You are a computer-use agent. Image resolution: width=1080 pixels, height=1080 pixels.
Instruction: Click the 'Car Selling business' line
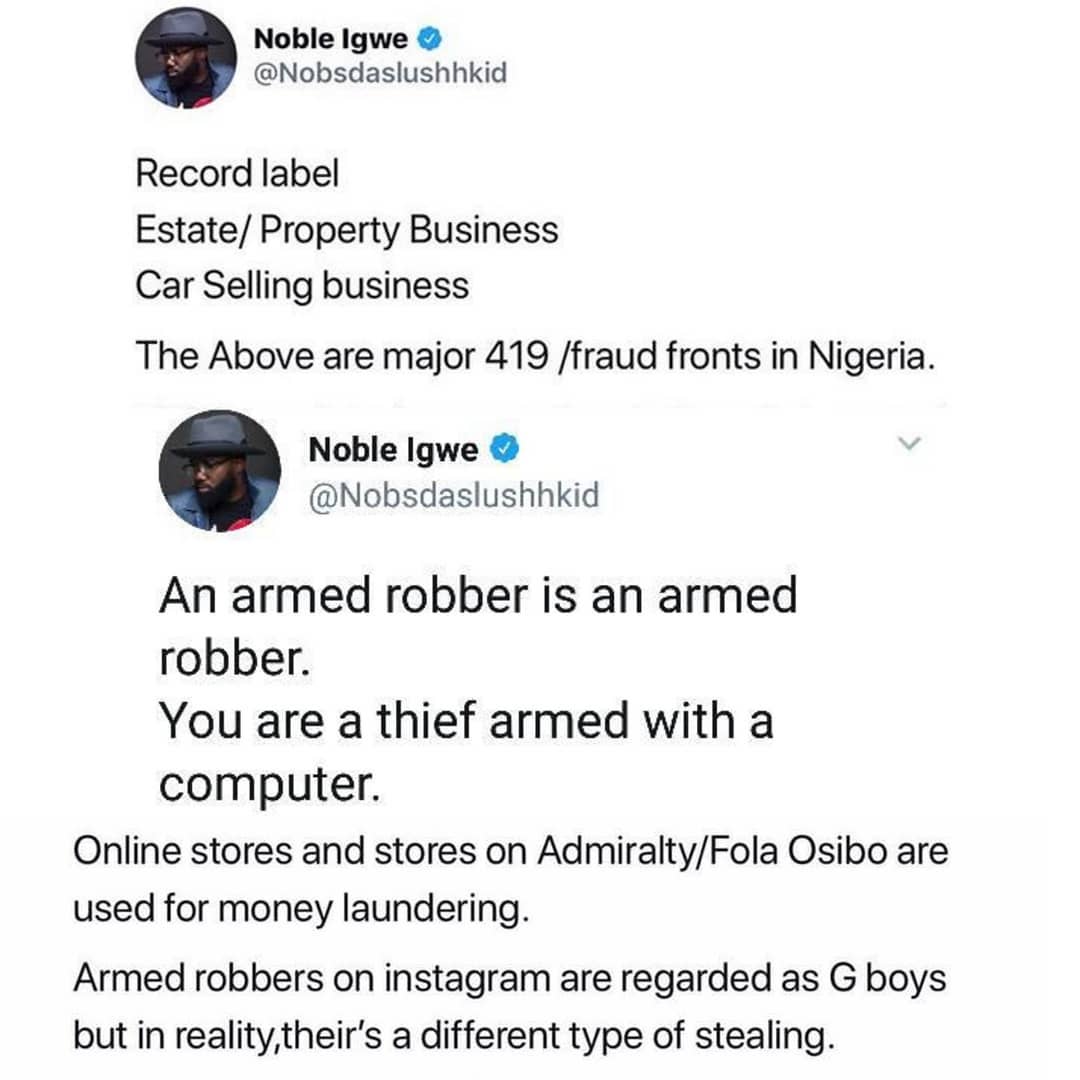(302, 286)
